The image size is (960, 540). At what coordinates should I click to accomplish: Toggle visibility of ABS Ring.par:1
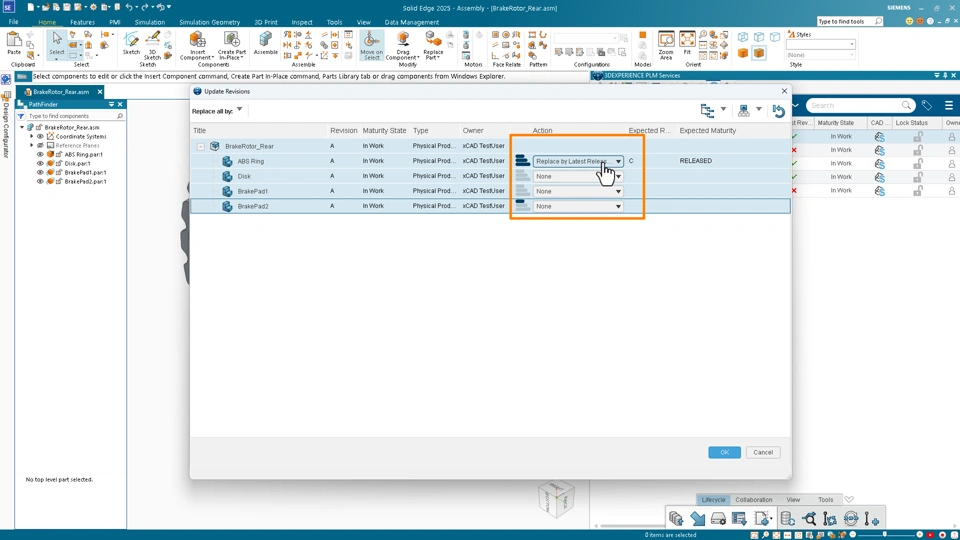40,154
